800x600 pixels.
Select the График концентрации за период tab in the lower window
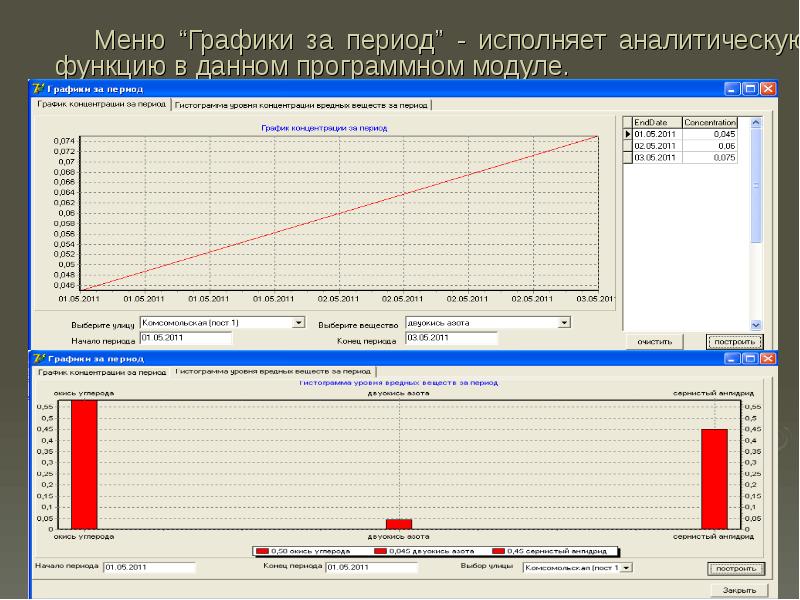(102, 371)
